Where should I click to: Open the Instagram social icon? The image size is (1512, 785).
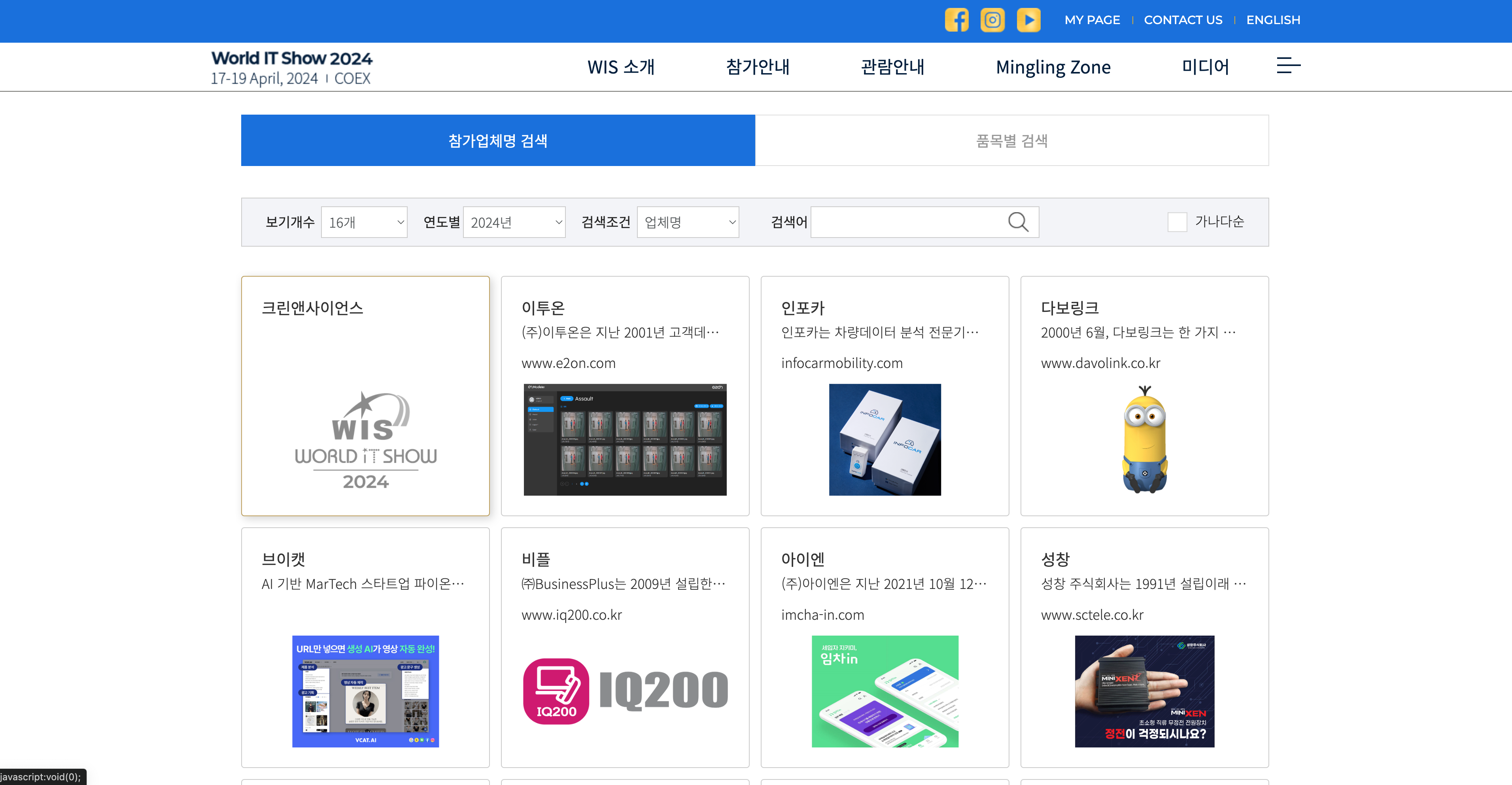coord(992,20)
